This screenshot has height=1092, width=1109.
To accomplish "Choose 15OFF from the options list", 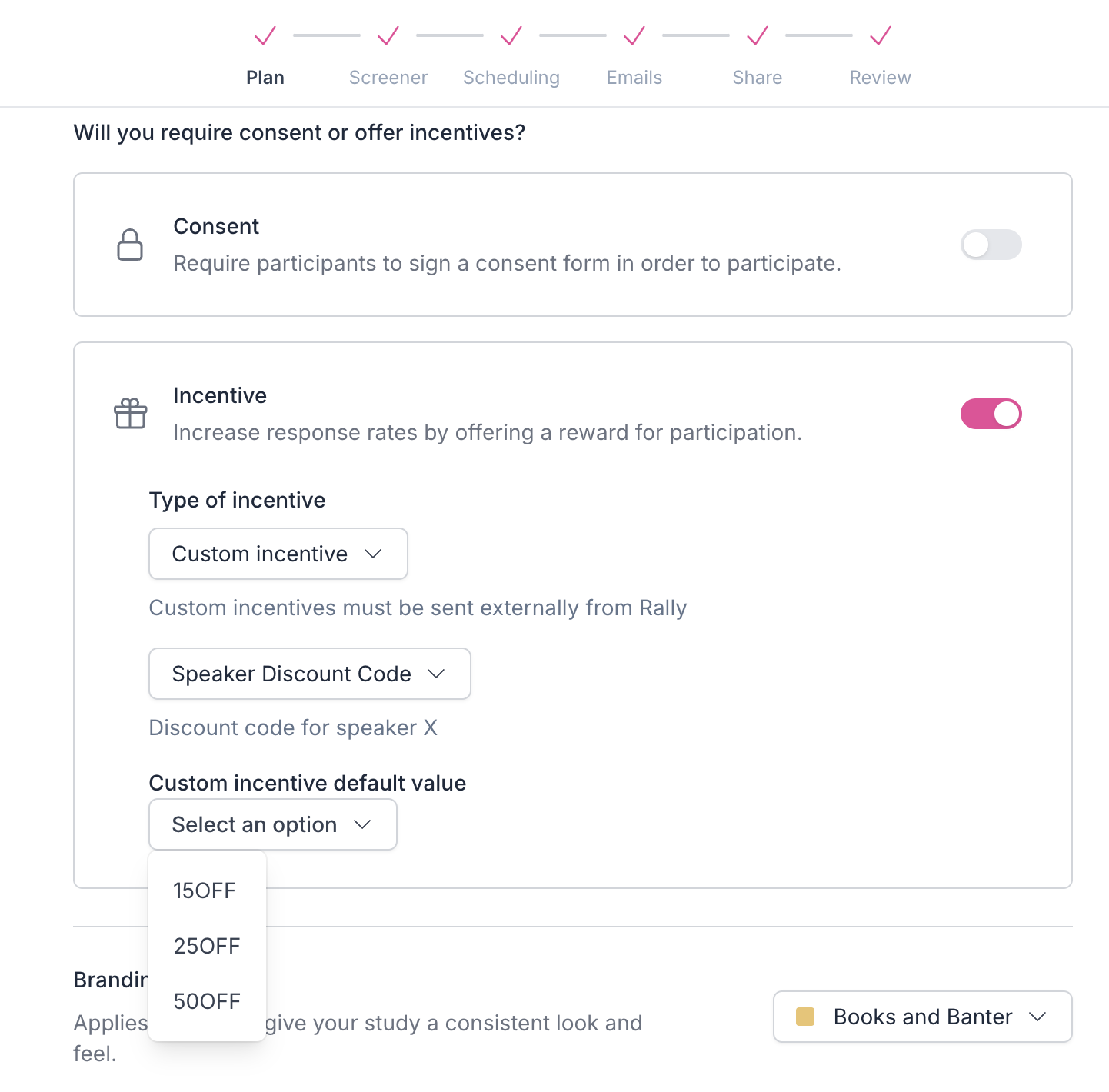I will click(205, 891).
